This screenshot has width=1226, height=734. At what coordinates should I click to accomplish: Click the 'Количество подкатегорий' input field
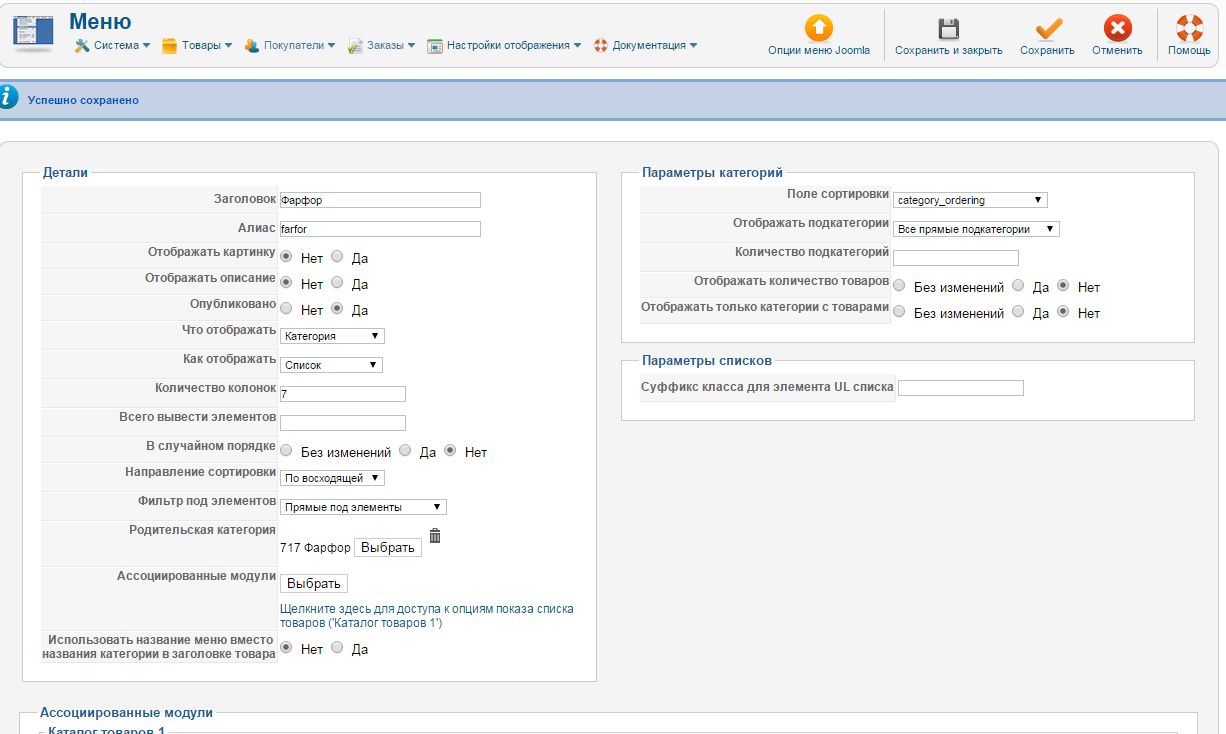(955, 258)
